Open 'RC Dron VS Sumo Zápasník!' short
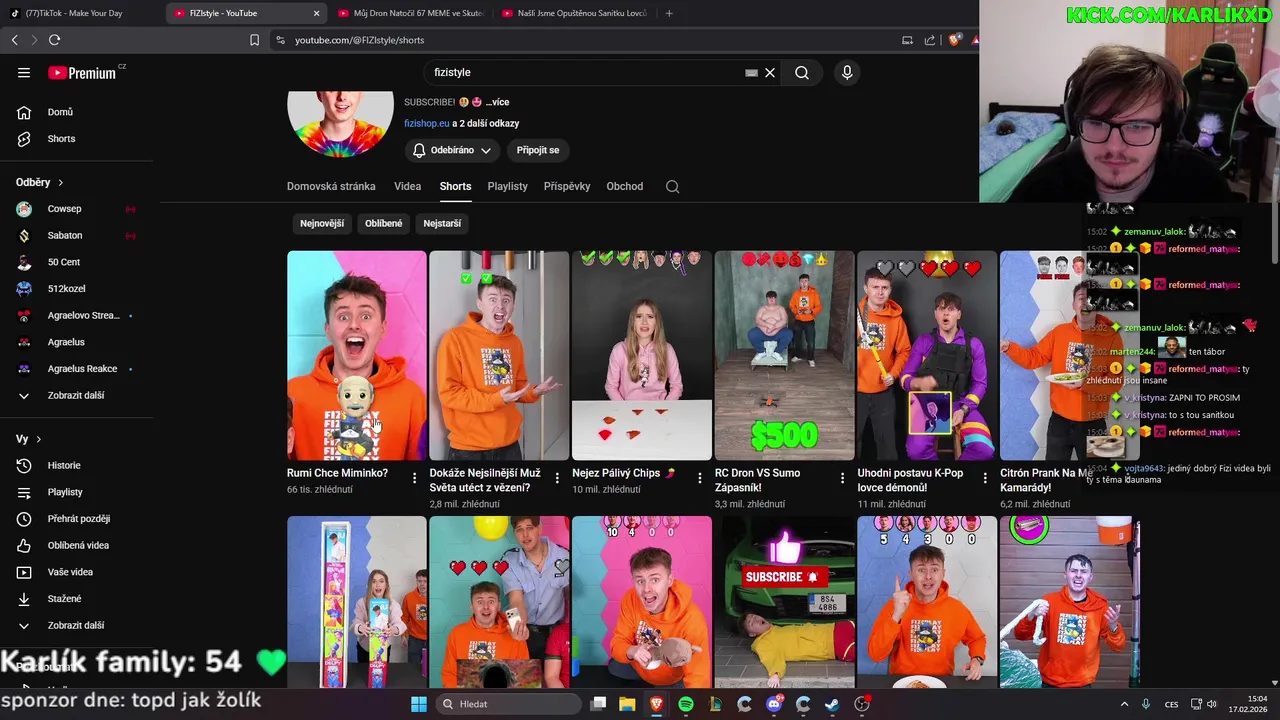1280x720 pixels. click(784, 355)
